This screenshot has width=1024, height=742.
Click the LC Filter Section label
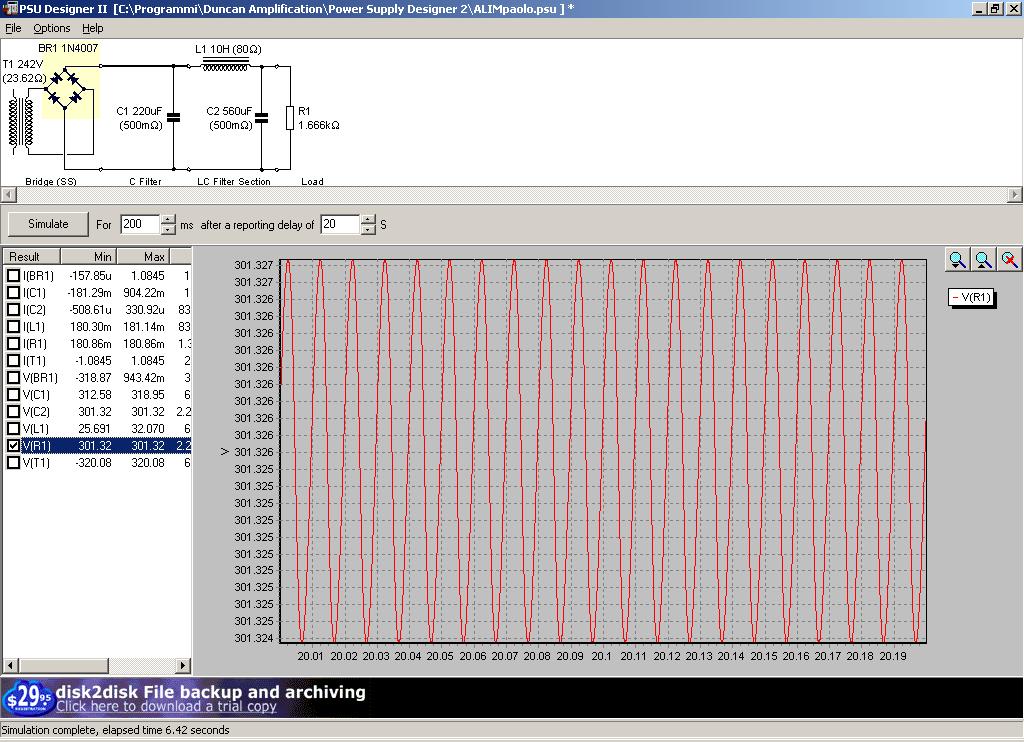coord(234,182)
